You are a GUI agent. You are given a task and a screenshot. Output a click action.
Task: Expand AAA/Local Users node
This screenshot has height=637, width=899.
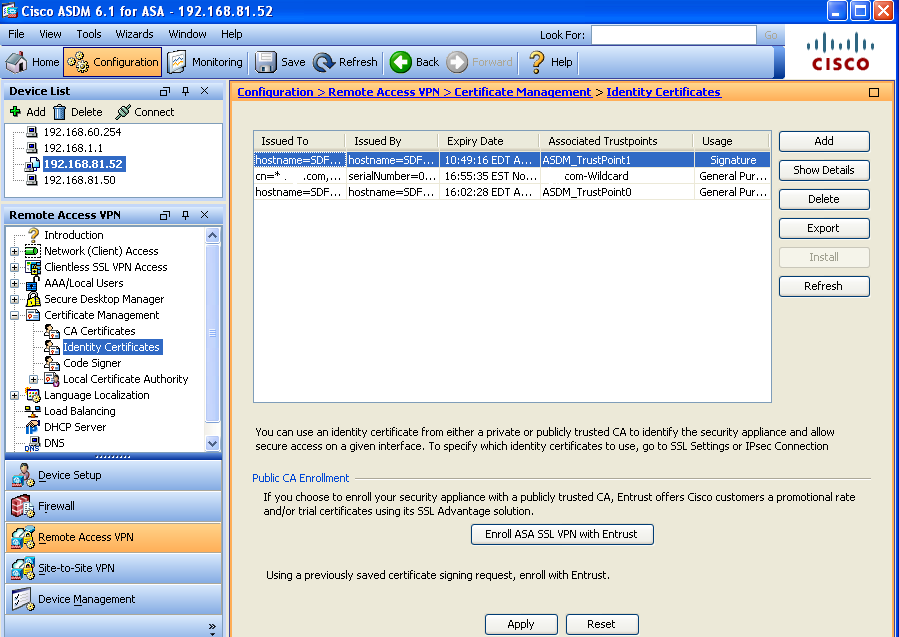pyautogui.click(x=14, y=283)
